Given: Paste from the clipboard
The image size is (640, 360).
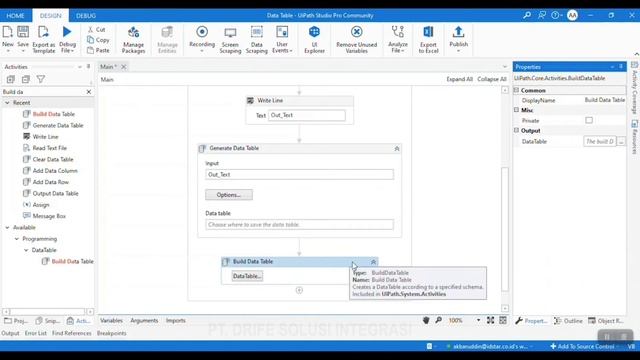Looking at the screenshot, I should pos(98,50).
